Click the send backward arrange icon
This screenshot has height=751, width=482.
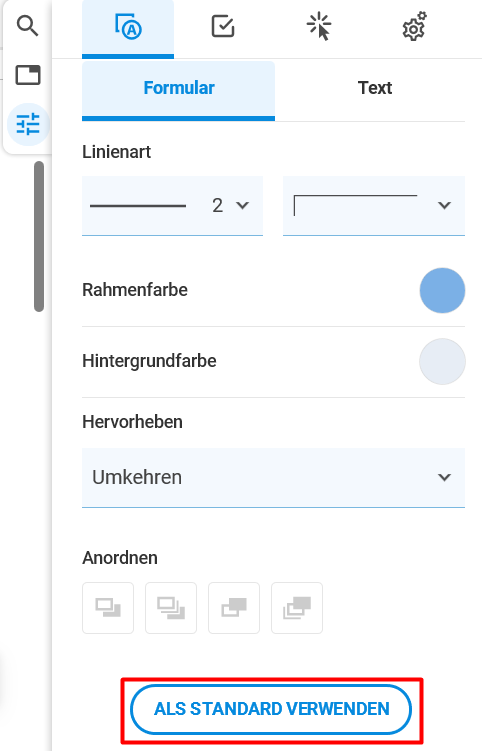tap(234, 608)
